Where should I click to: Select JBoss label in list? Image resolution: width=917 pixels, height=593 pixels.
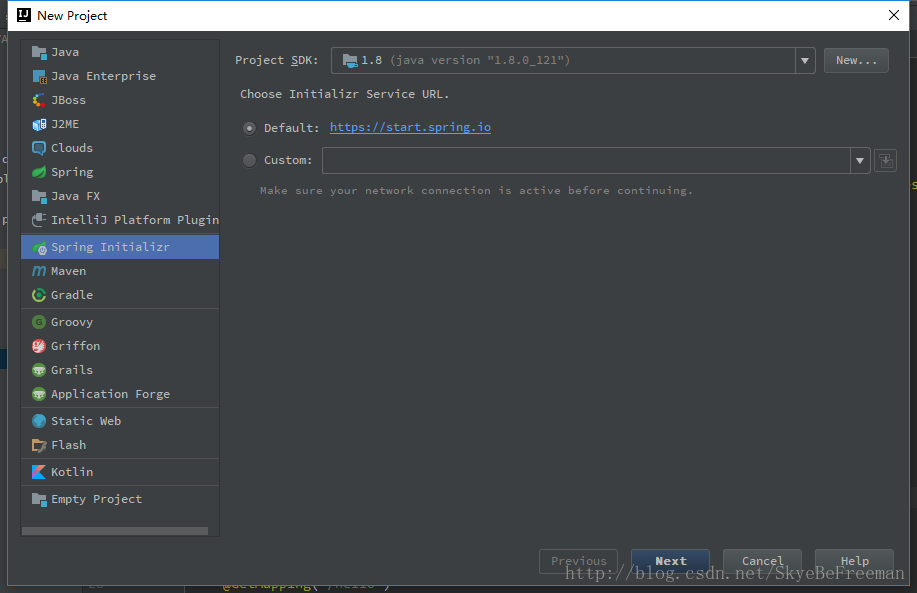(68, 100)
